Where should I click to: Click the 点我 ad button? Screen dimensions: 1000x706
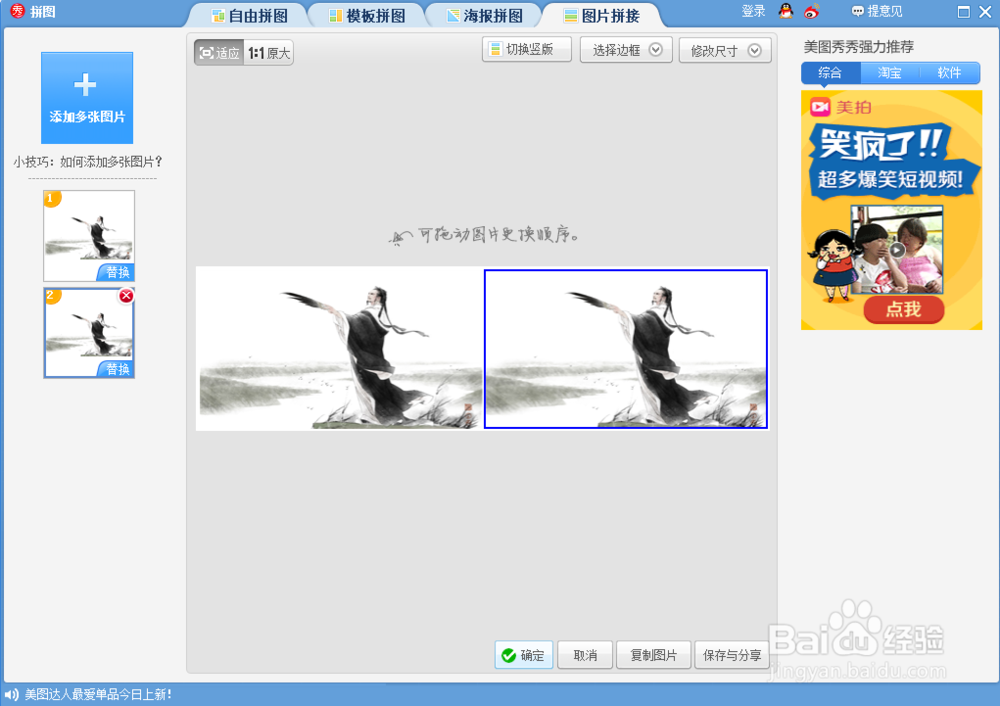904,310
